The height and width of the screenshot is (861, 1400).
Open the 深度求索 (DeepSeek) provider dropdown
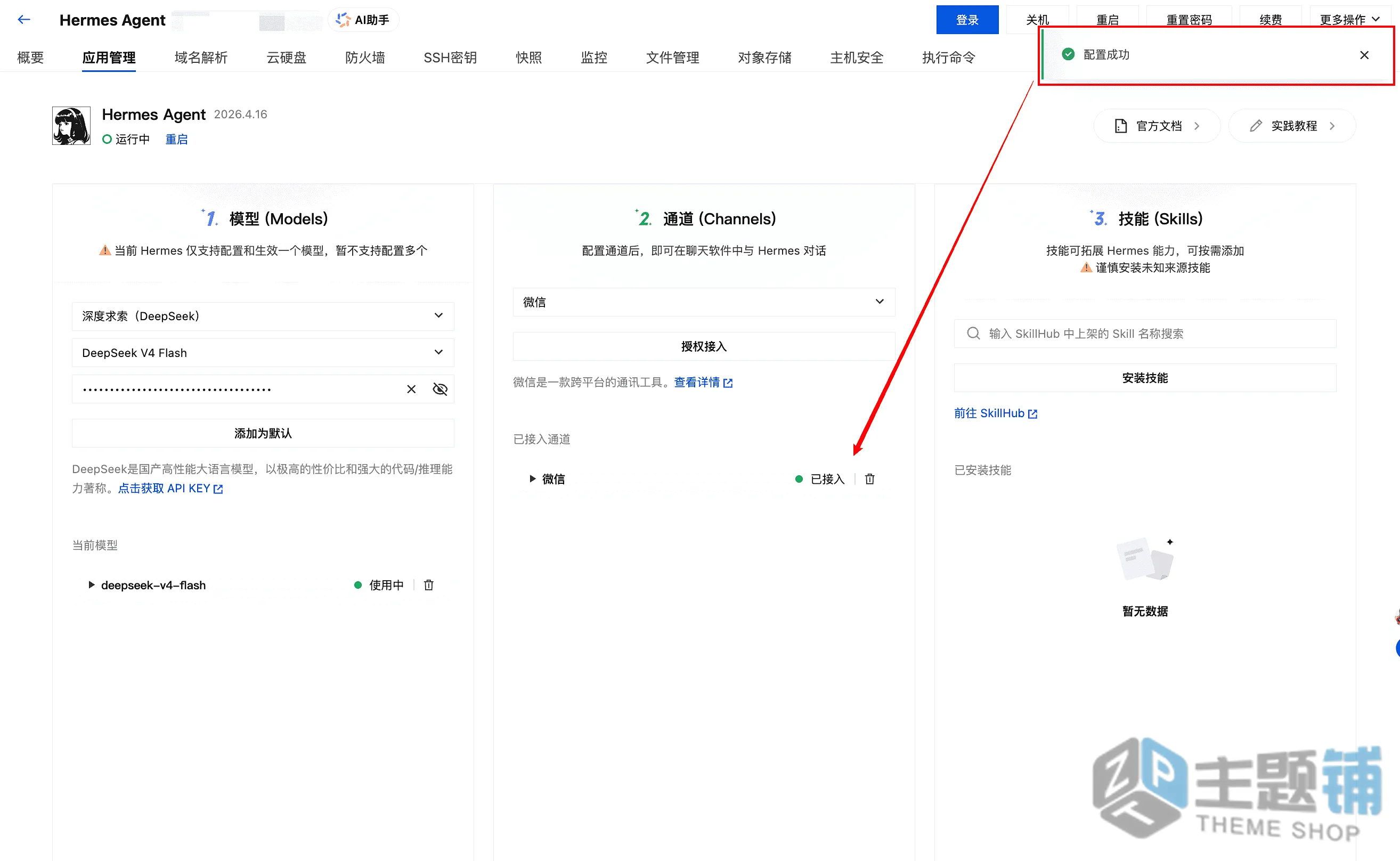click(x=263, y=316)
